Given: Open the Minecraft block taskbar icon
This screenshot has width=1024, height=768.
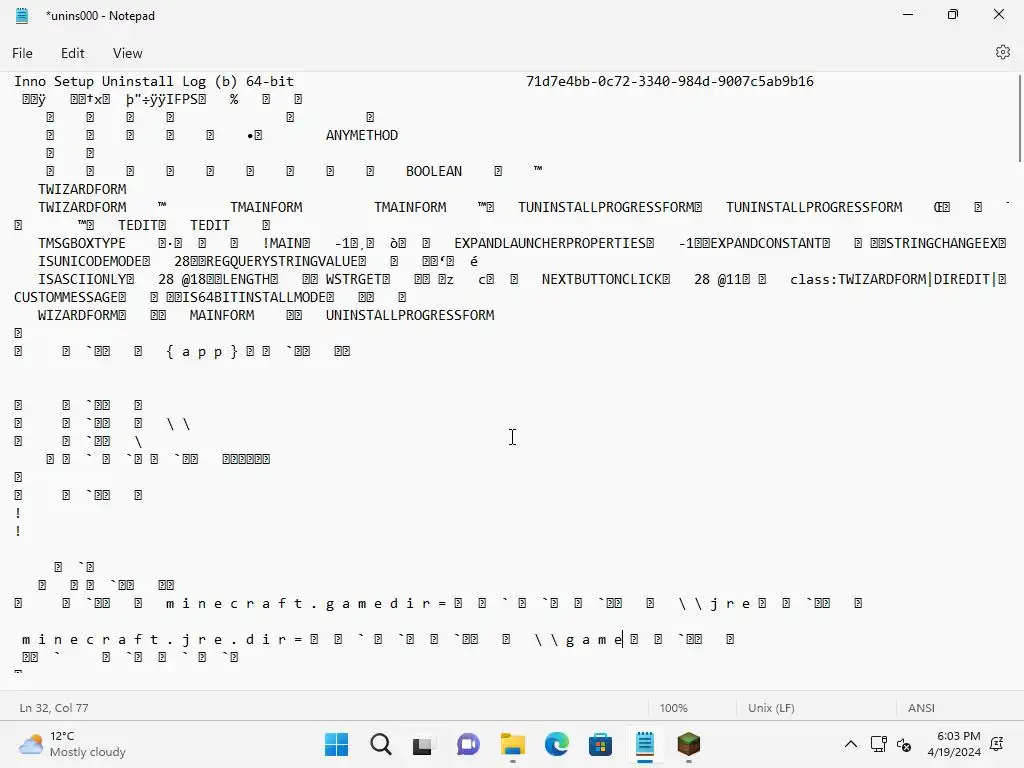Looking at the screenshot, I should pos(688,744).
